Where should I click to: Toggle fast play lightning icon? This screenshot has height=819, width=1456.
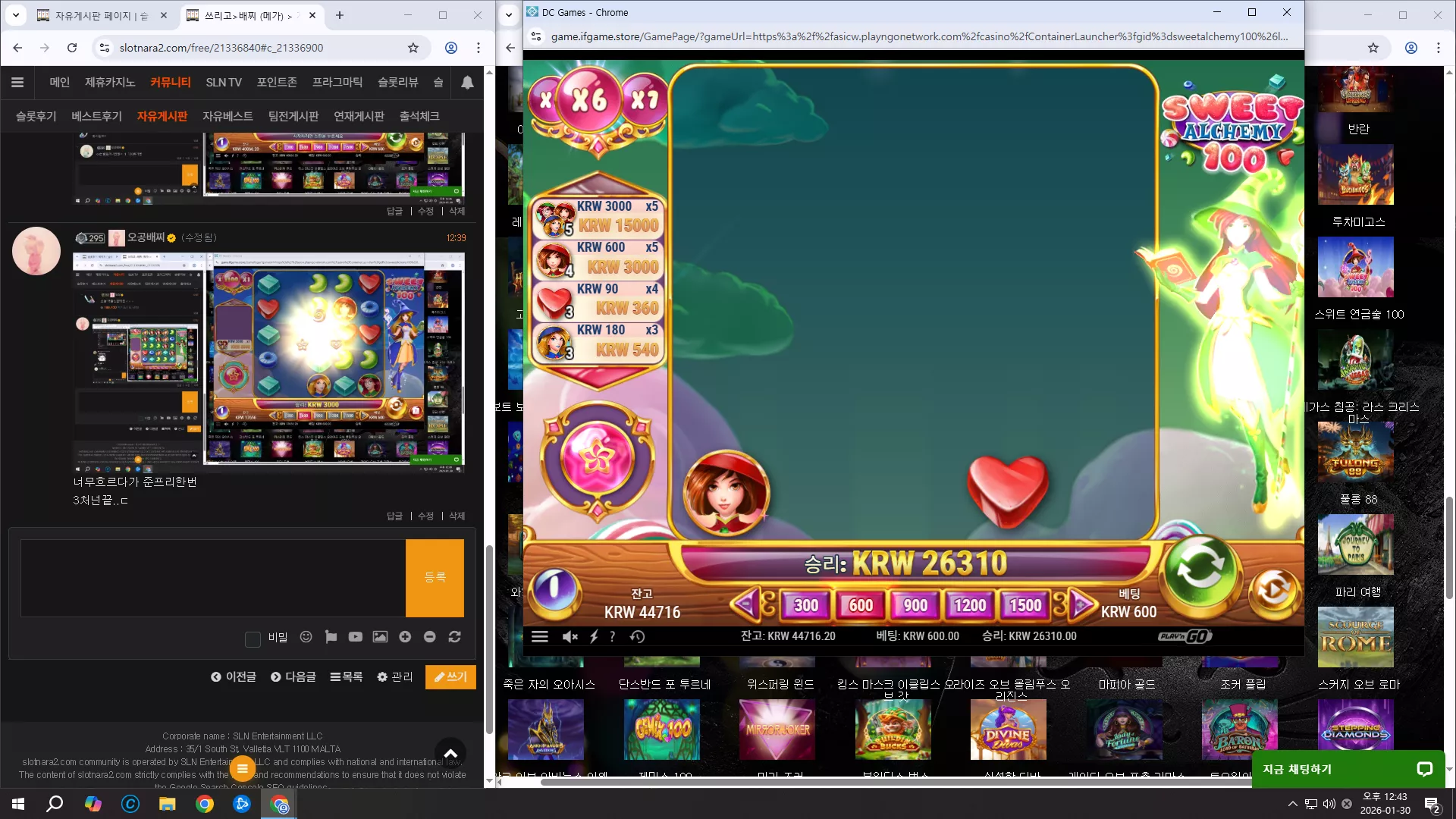(x=594, y=636)
